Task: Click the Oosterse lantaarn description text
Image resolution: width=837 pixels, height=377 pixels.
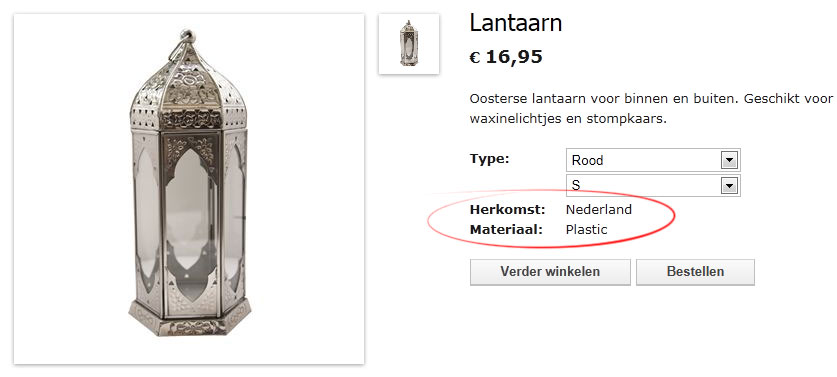Action: (651, 108)
